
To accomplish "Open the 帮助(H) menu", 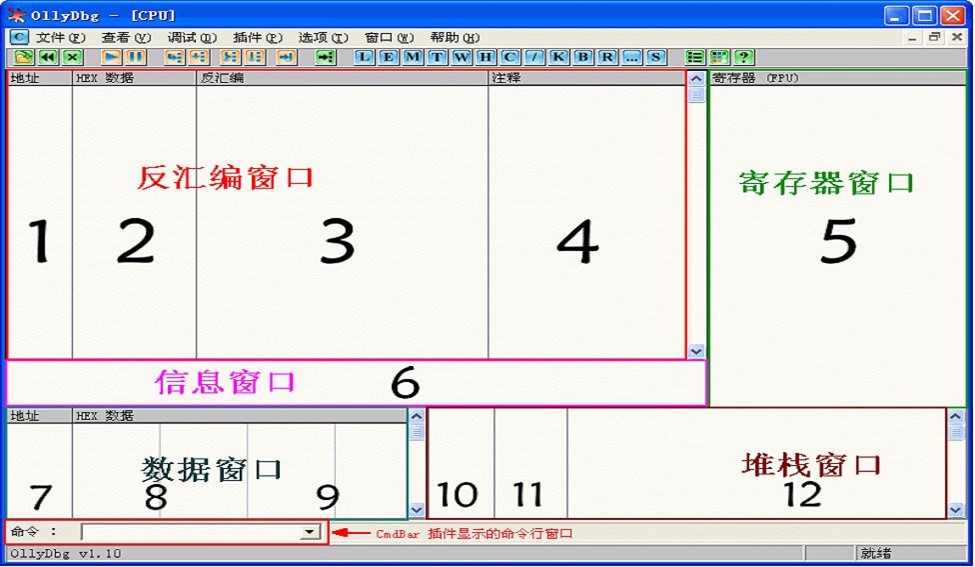I will pos(455,38).
